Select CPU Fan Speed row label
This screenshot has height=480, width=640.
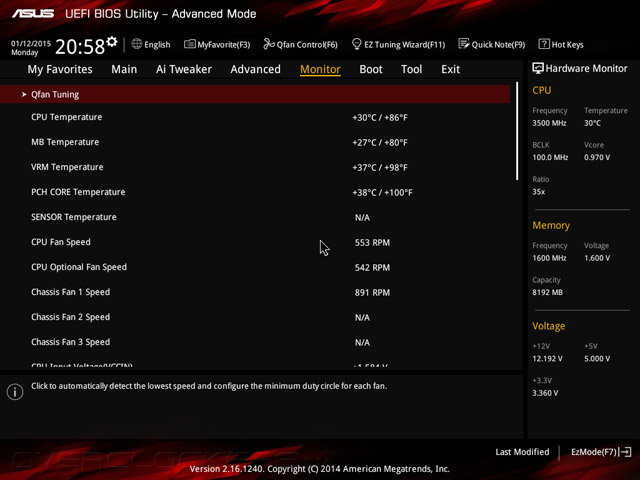point(61,242)
